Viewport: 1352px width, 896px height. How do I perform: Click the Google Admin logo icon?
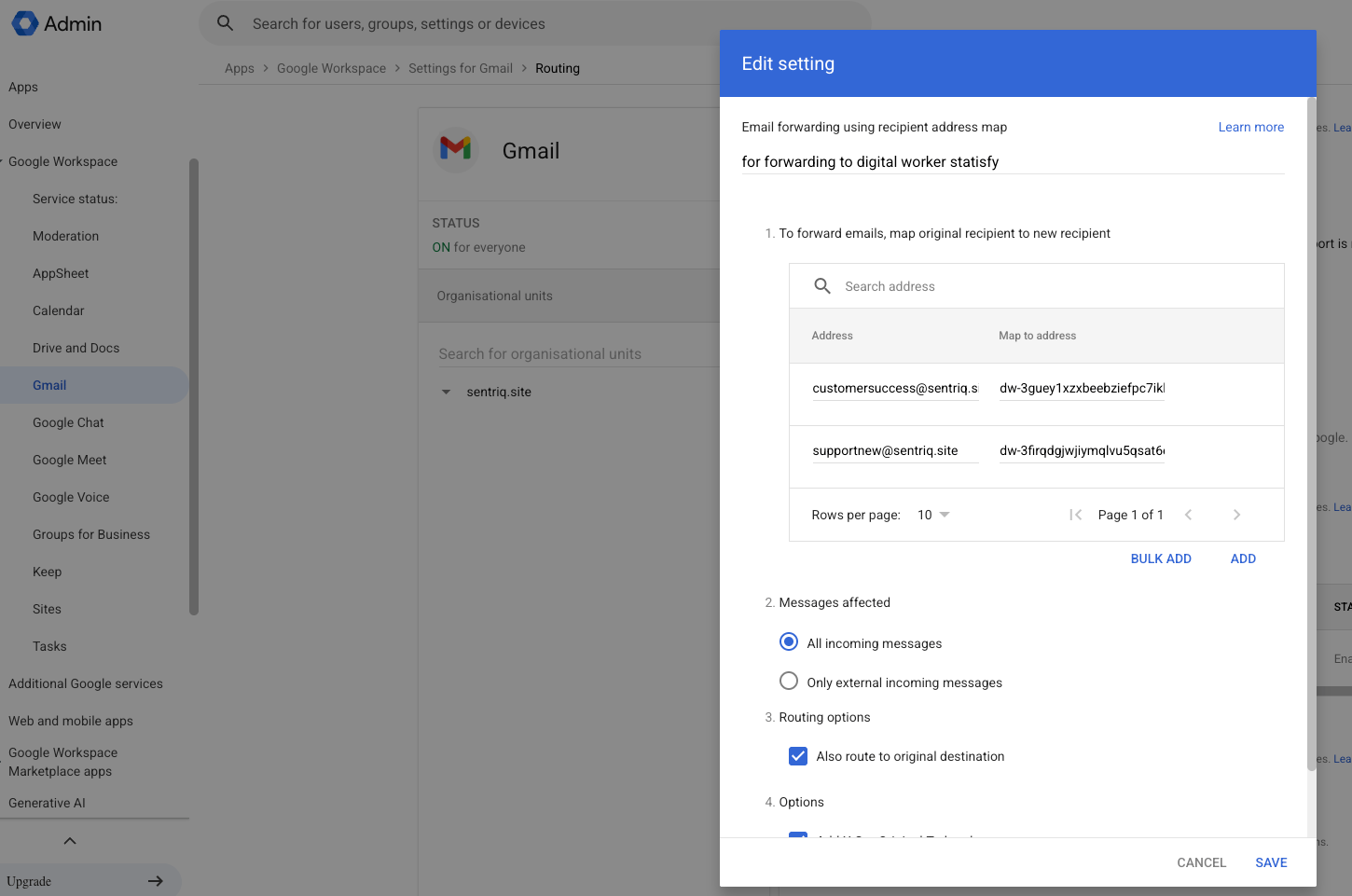(25, 23)
